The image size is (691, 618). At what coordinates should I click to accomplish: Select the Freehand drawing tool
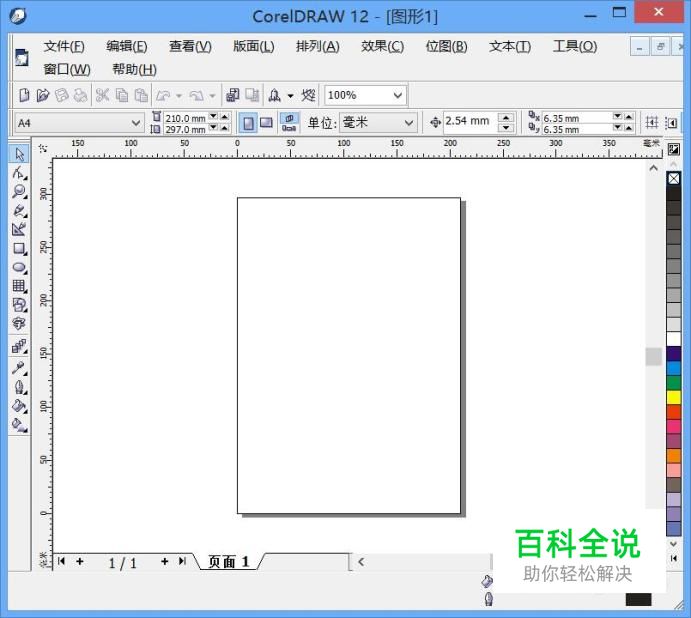(19, 211)
